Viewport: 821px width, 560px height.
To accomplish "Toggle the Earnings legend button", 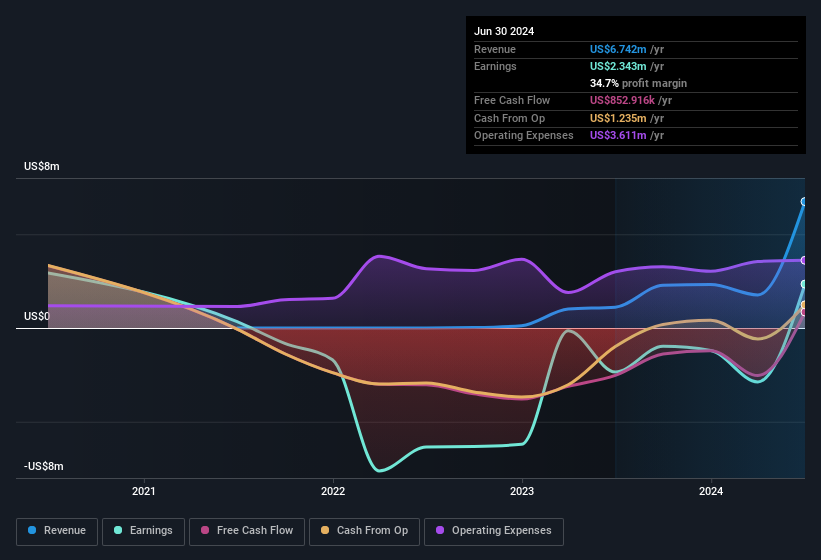I will pyautogui.click(x=143, y=531).
